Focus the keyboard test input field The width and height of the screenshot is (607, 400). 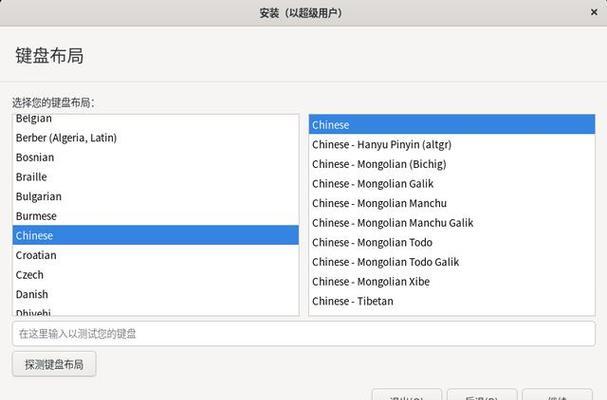pos(304,334)
